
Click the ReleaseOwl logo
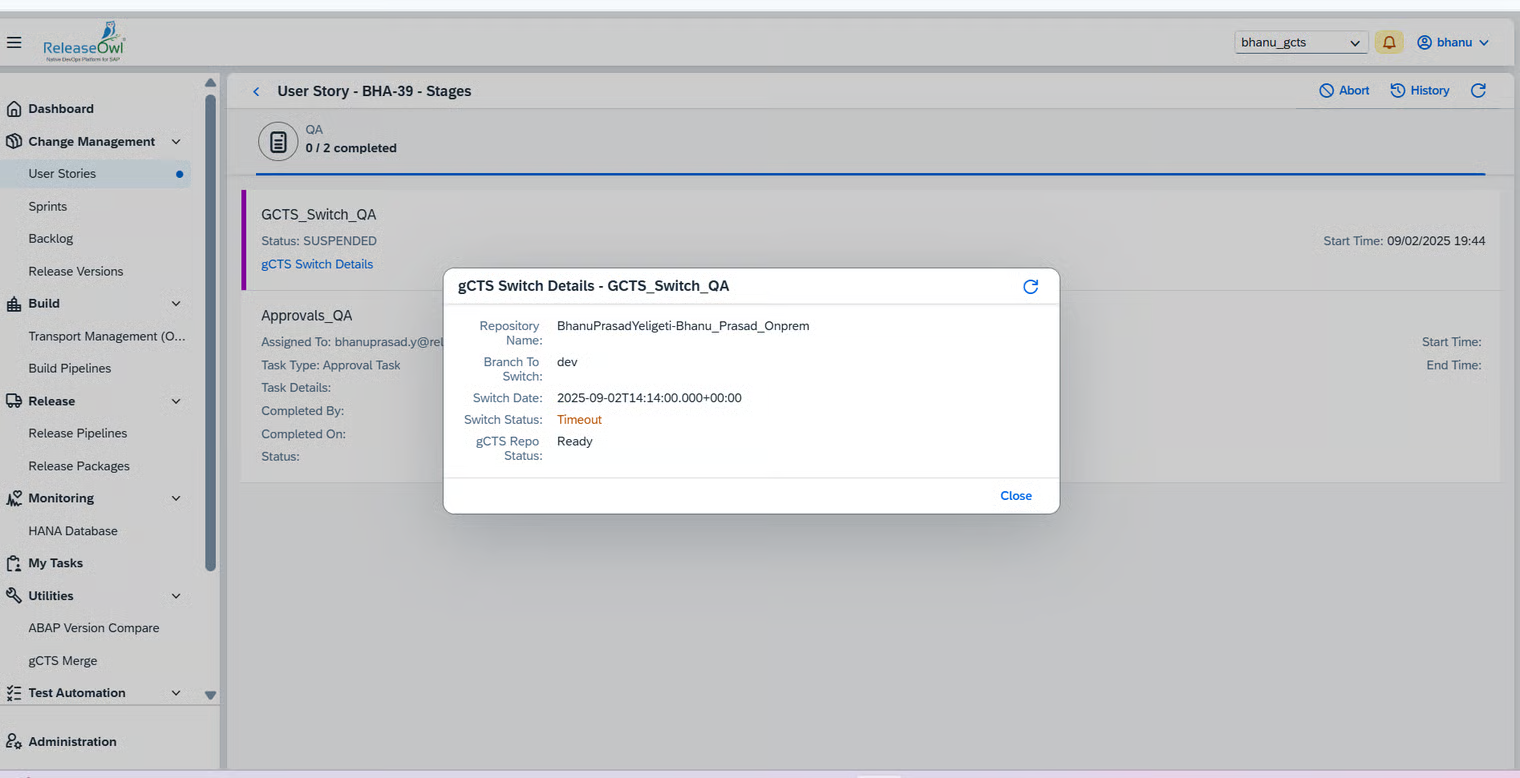coord(84,43)
